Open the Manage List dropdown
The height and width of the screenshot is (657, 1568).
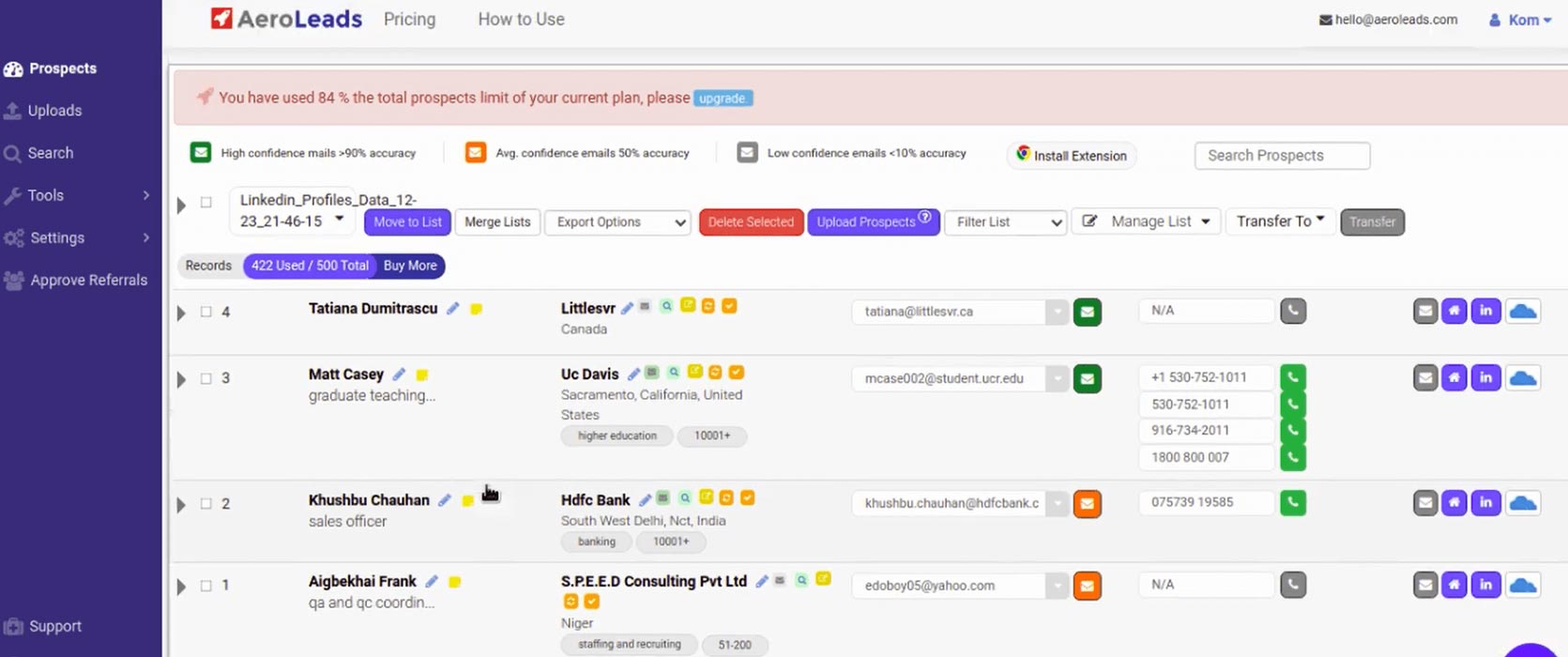click(x=1146, y=222)
